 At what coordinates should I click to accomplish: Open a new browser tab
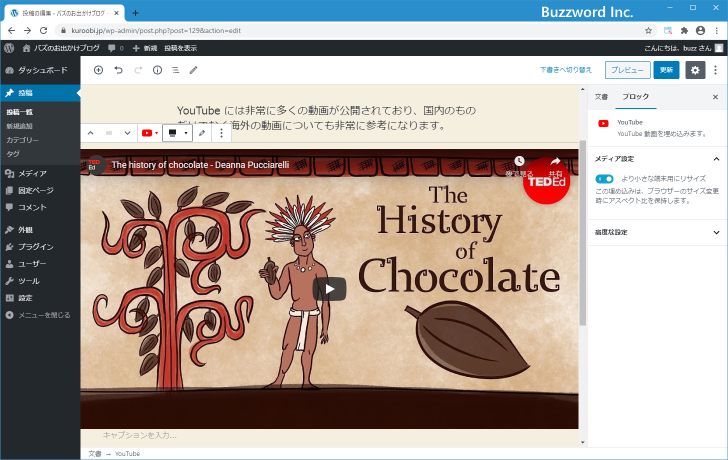point(135,13)
